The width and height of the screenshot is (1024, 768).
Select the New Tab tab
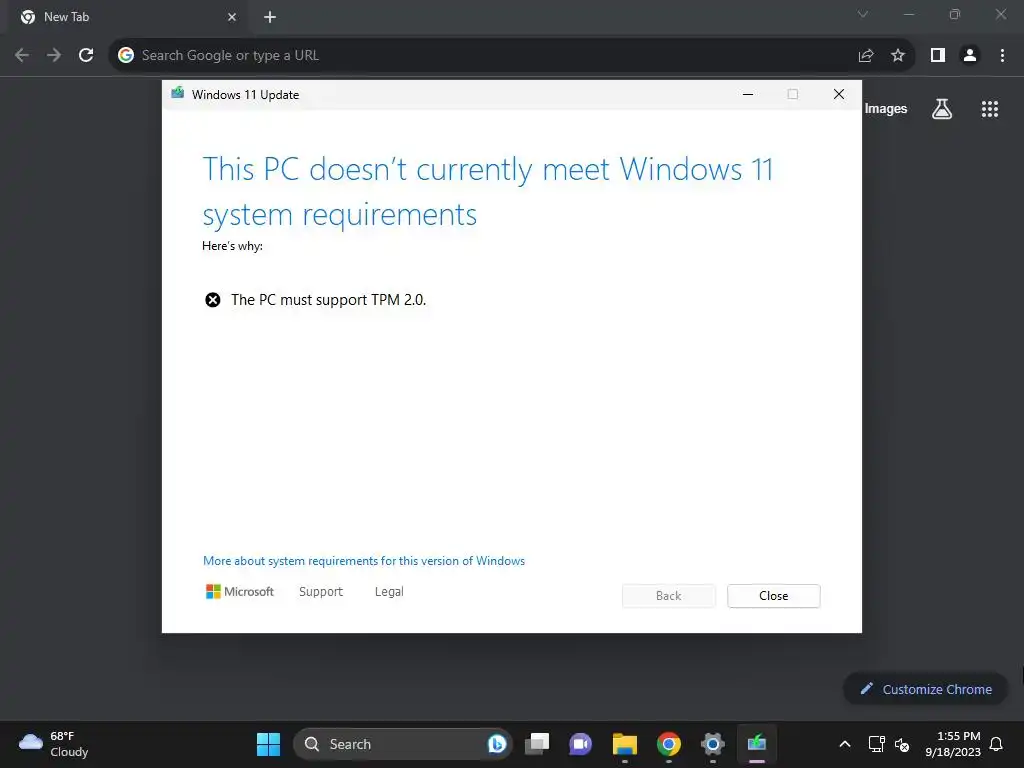click(x=127, y=17)
